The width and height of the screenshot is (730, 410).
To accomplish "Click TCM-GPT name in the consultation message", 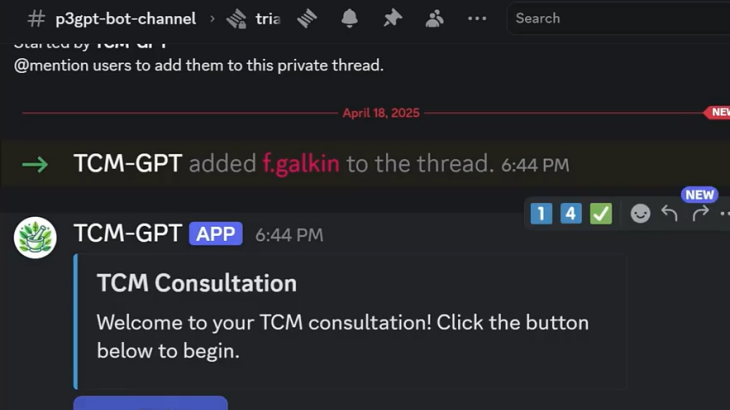I will 128,233.
